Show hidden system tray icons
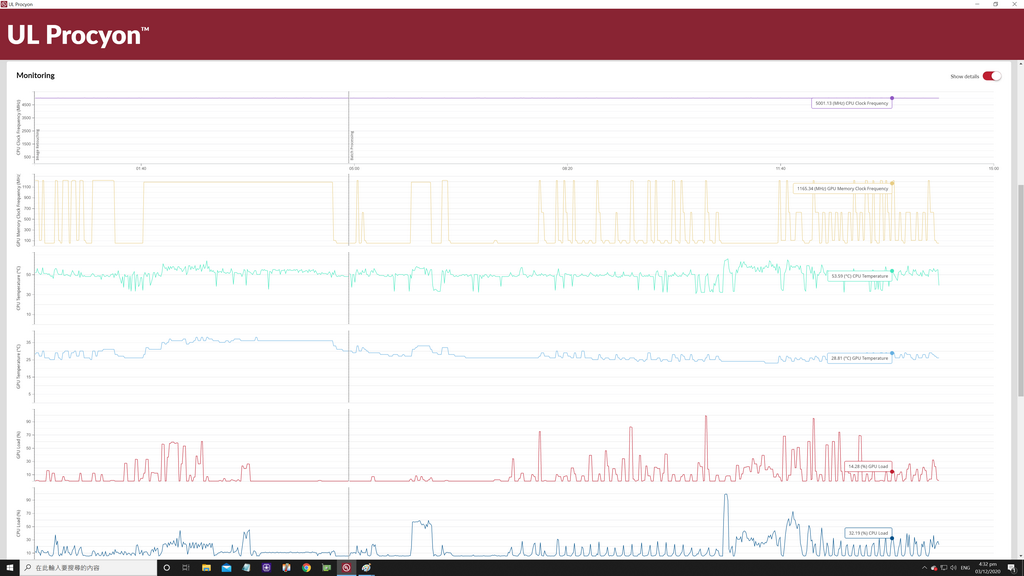This screenshot has height=576, width=1024. pyautogui.click(x=924, y=568)
